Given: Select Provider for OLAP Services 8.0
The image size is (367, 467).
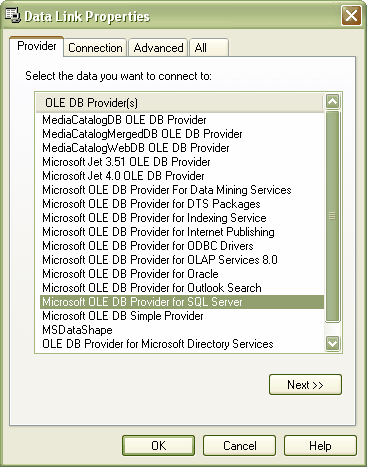Looking at the screenshot, I should click(x=182, y=260).
